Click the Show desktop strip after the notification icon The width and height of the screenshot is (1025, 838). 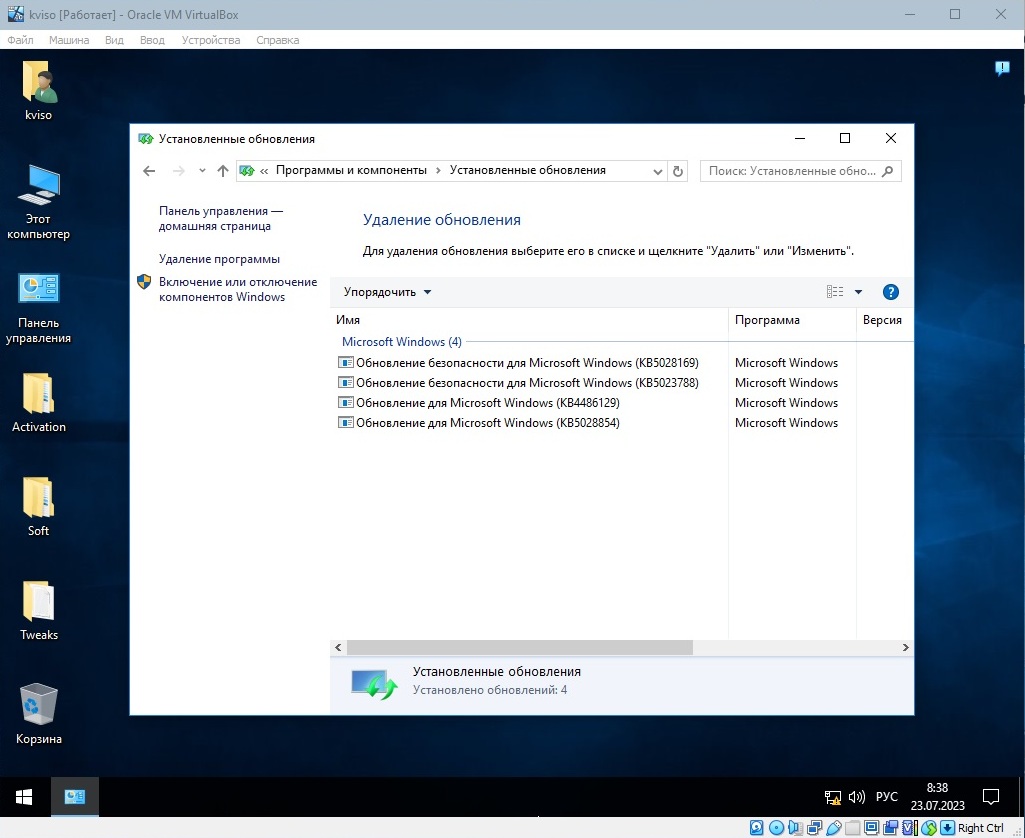(1021, 797)
